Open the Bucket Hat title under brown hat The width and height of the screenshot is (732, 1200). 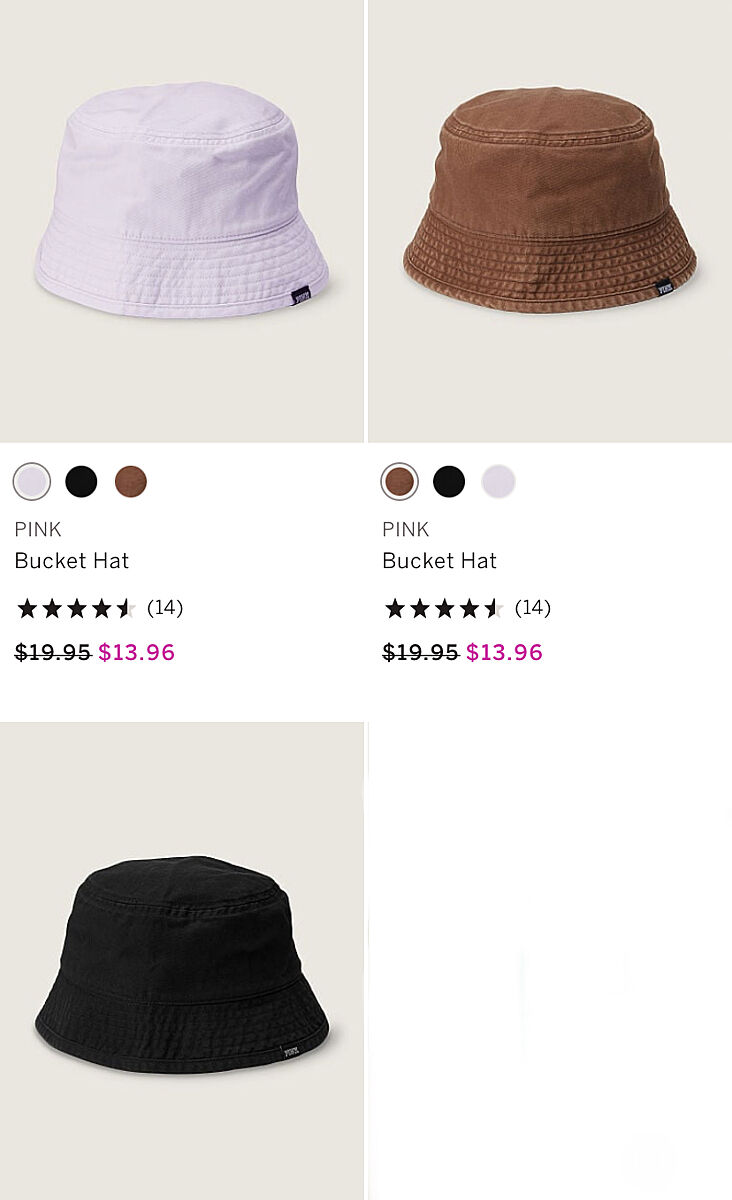click(x=440, y=561)
